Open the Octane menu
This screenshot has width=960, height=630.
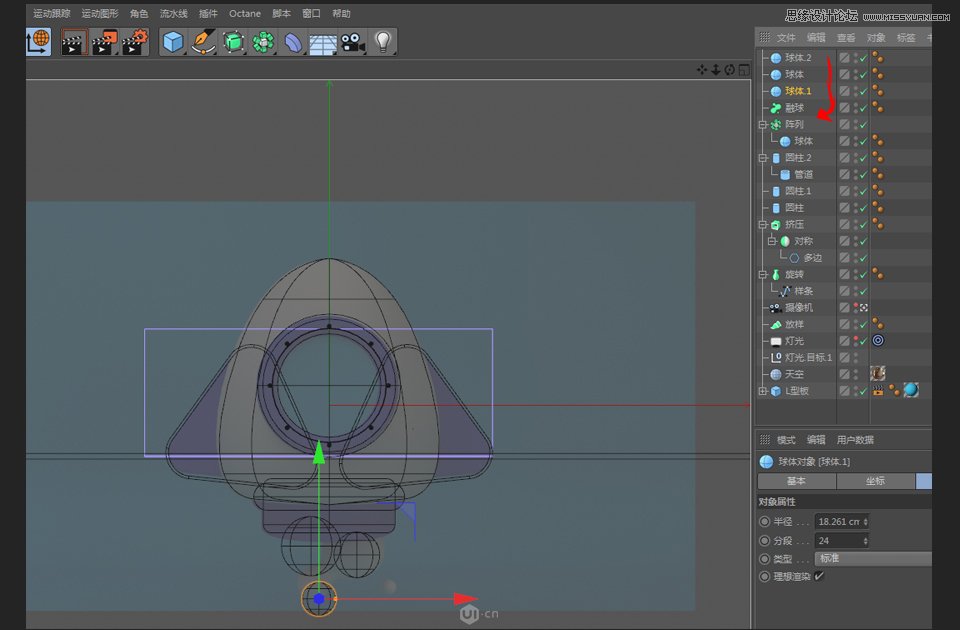[x=244, y=13]
